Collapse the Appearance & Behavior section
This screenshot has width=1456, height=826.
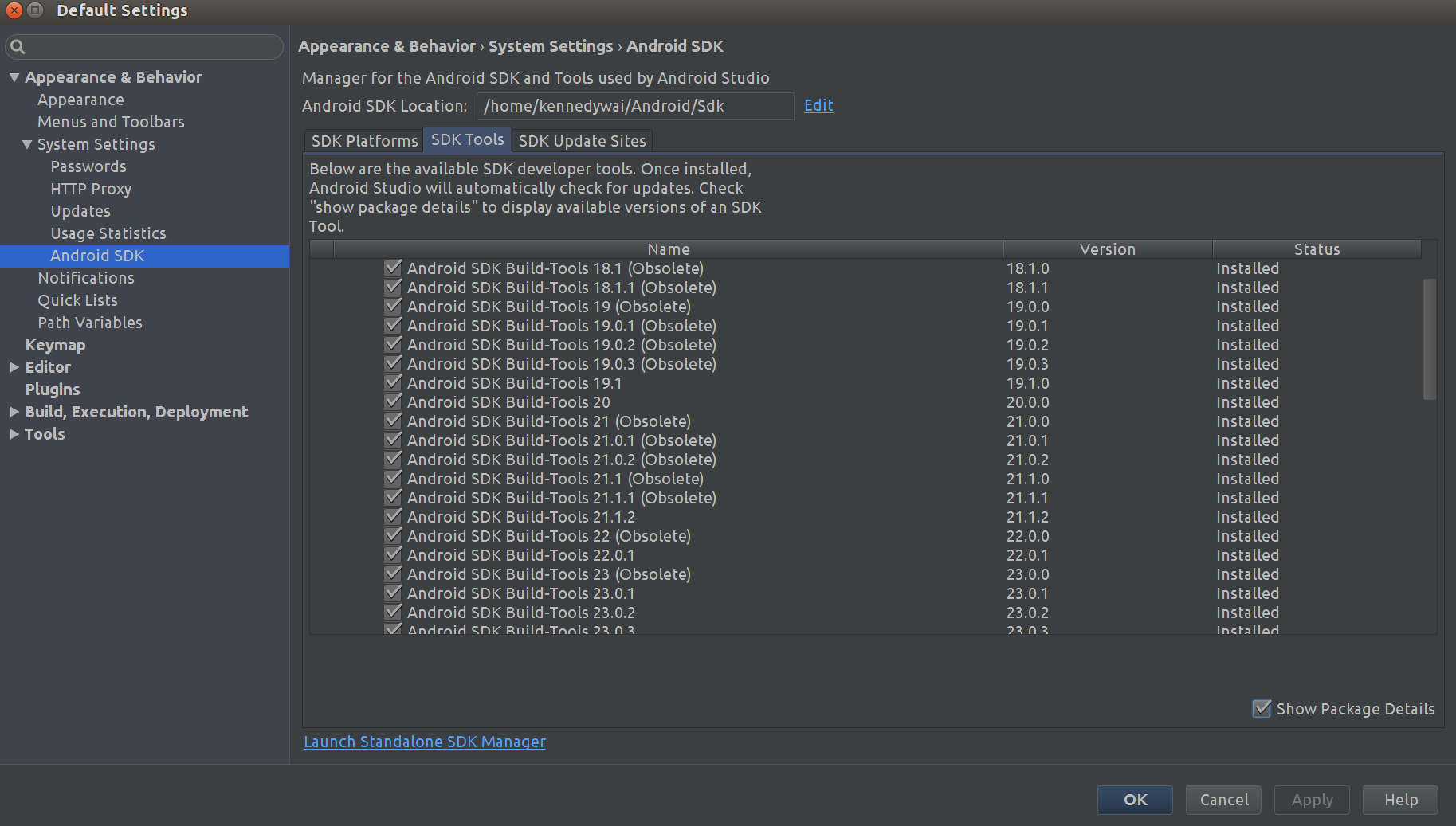tap(14, 77)
